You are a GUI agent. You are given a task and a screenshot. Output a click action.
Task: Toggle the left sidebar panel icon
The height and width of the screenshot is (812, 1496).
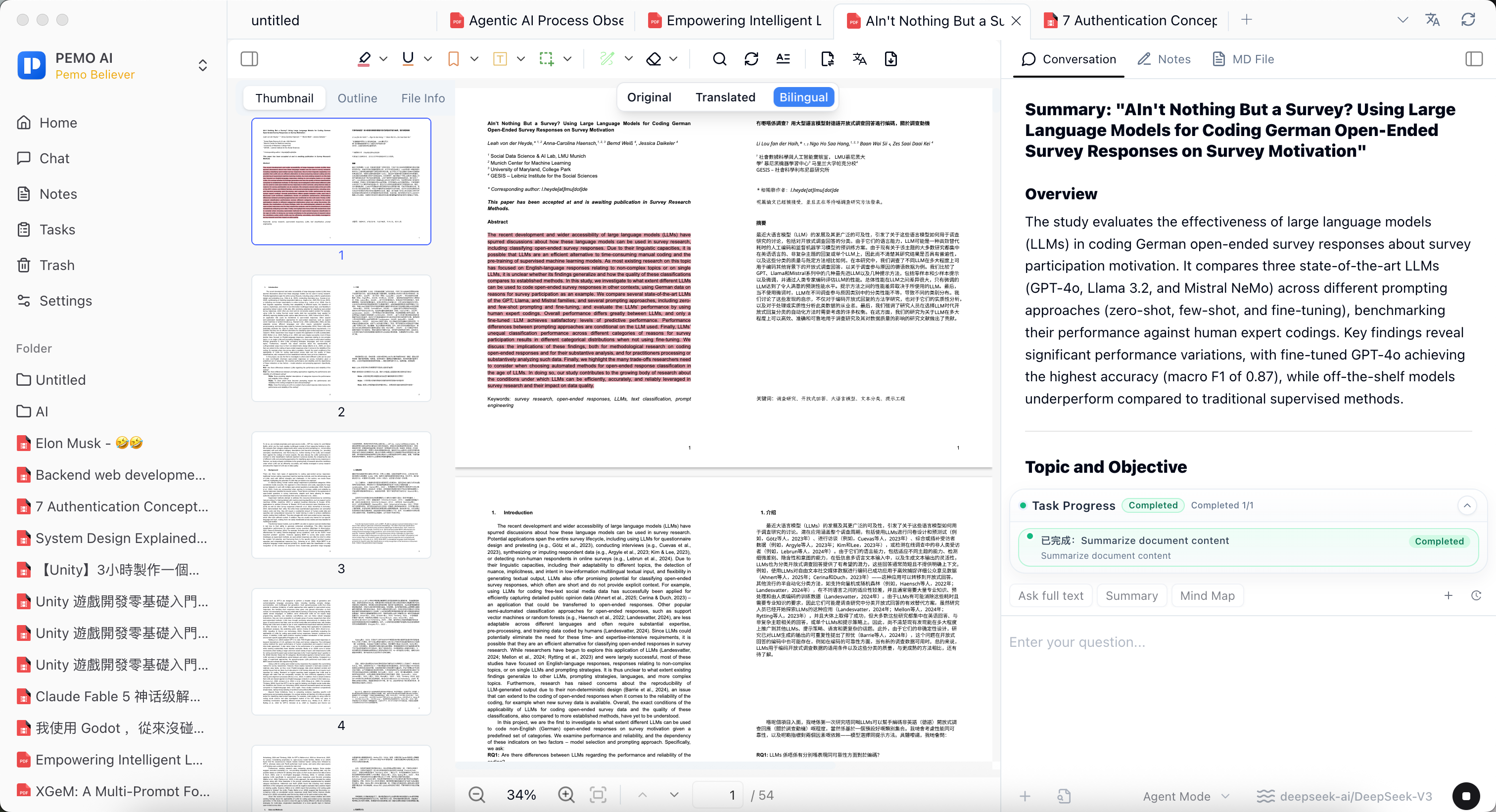249,59
